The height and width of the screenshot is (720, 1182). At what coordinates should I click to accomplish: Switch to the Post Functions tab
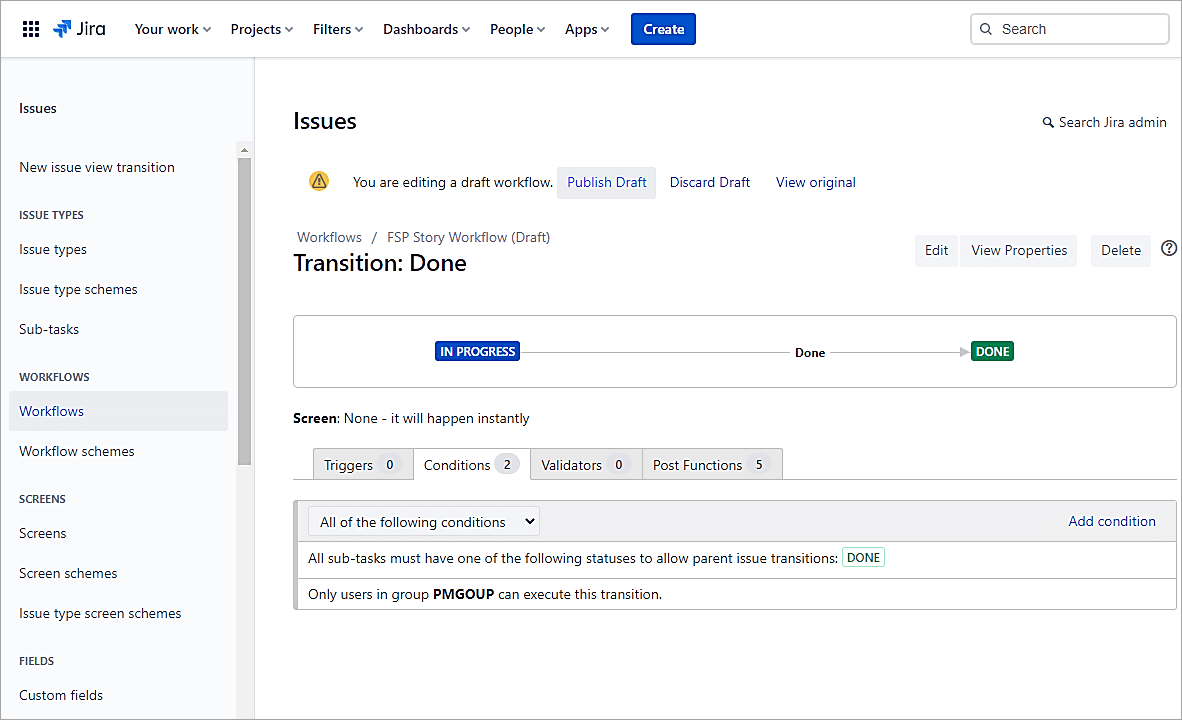pos(711,465)
